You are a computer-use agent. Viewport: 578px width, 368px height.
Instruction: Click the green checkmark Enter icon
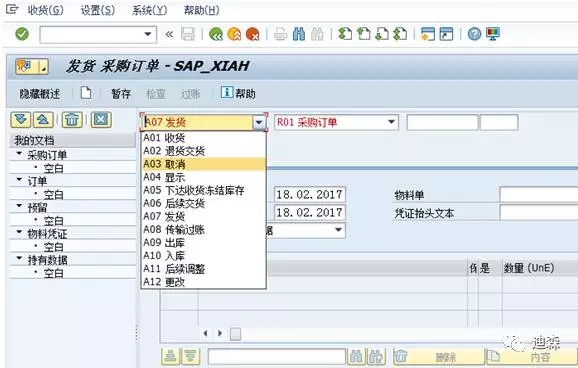coord(22,34)
